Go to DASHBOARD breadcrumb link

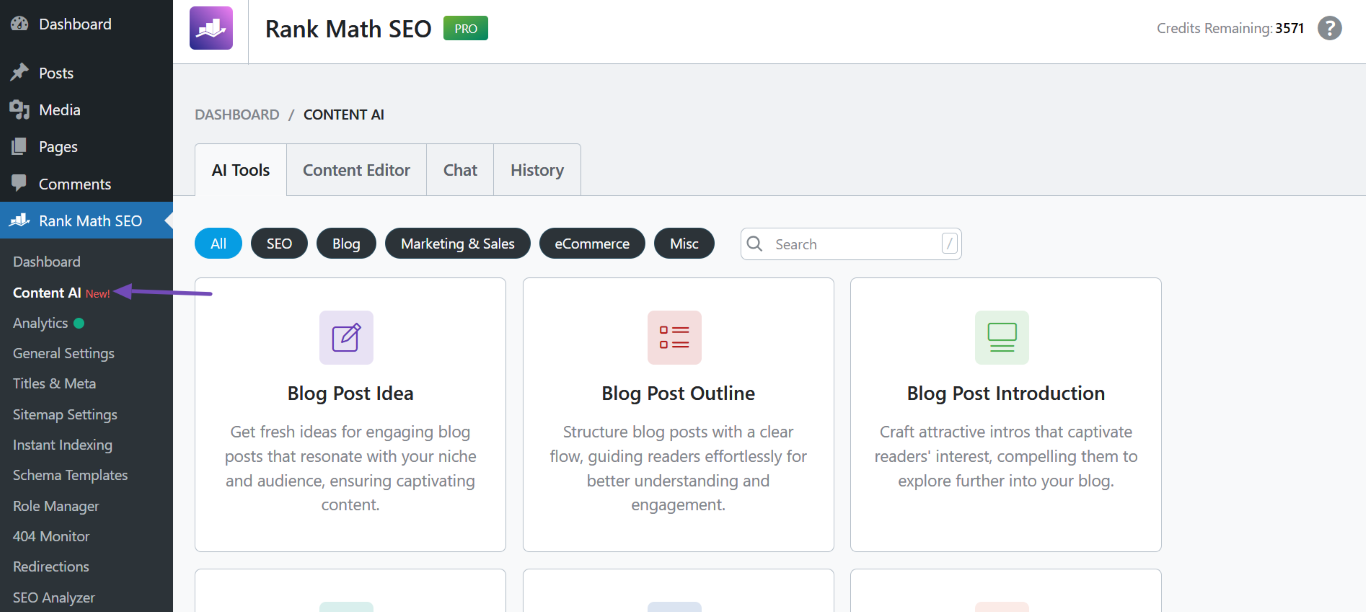(237, 115)
